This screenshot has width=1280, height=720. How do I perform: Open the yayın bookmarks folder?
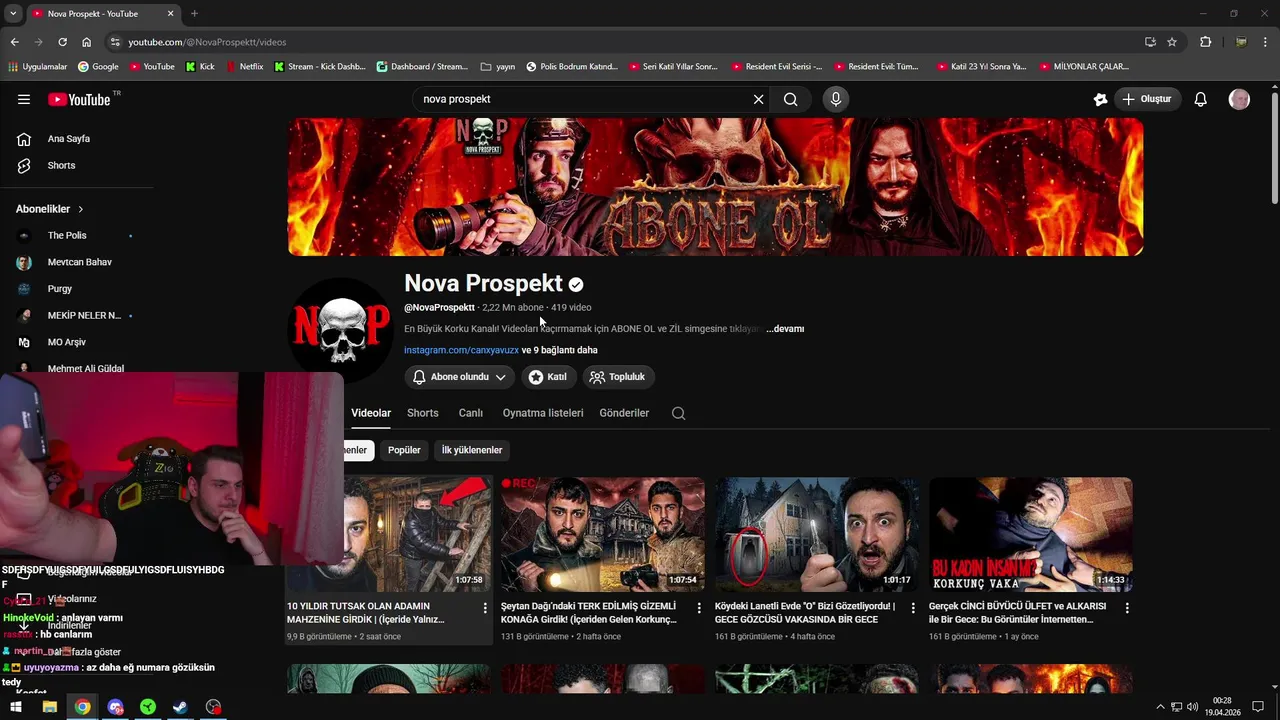pyautogui.click(x=498, y=67)
